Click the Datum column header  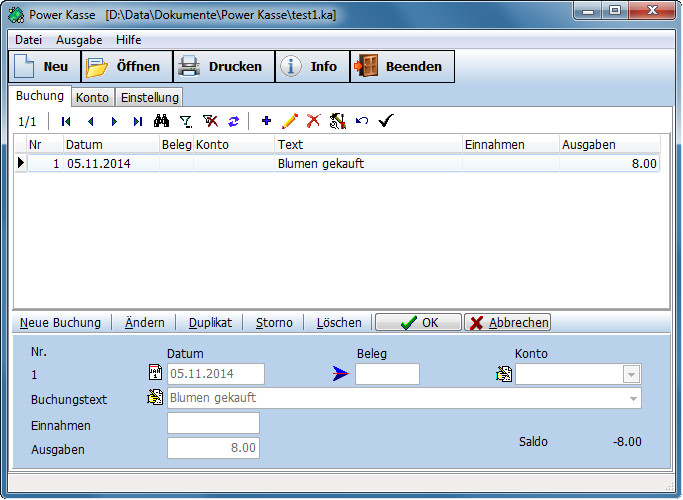click(x=111, y=145)
